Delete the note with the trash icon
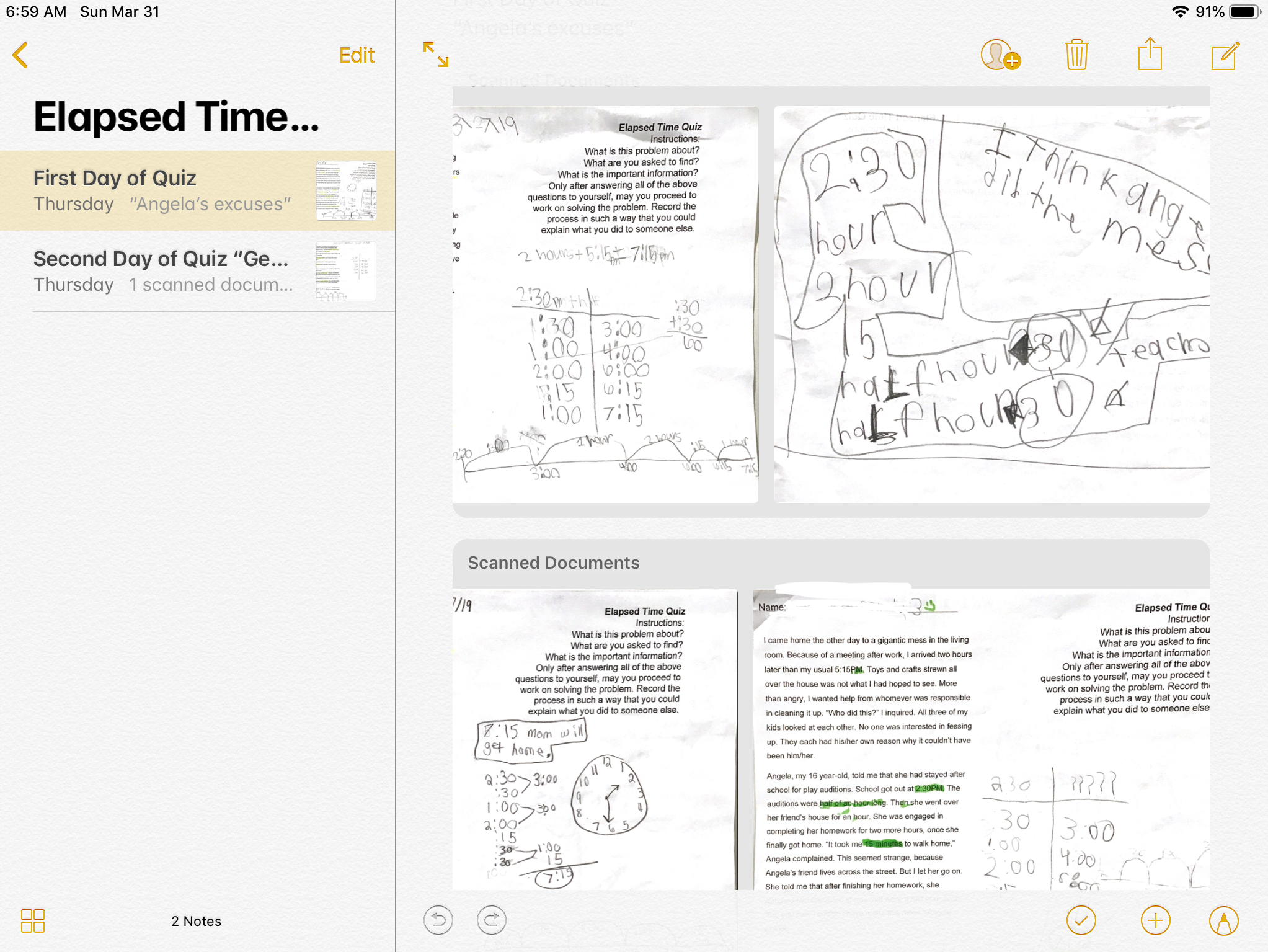This screenshot has width=1268, height=952. (x=1076, y=55)
